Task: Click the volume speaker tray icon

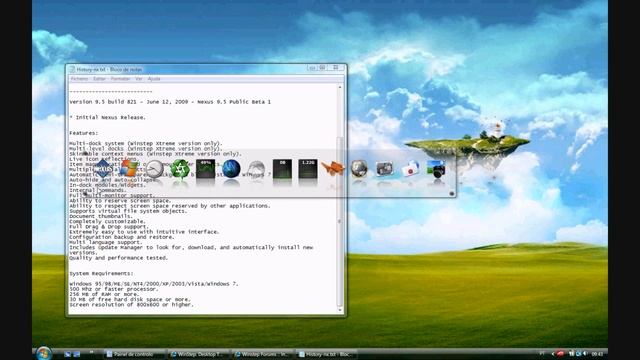Action: (586, 353)
